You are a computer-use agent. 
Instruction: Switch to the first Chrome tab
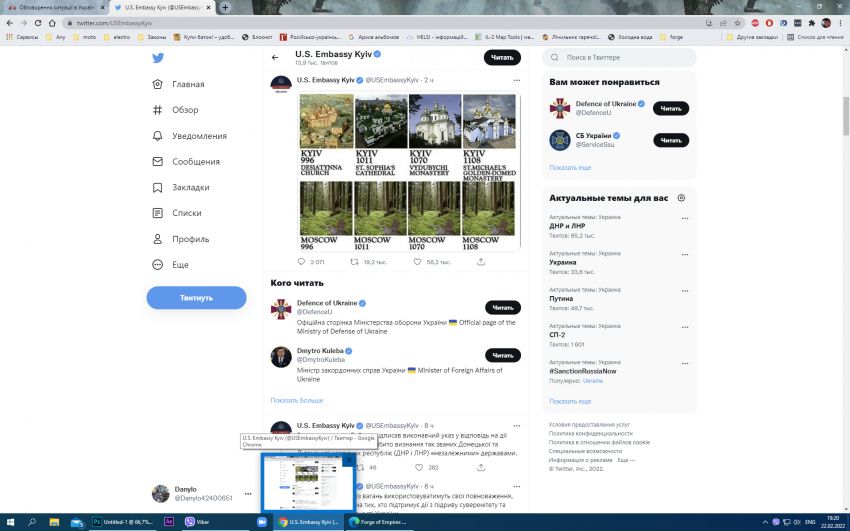tap(55, 8)
